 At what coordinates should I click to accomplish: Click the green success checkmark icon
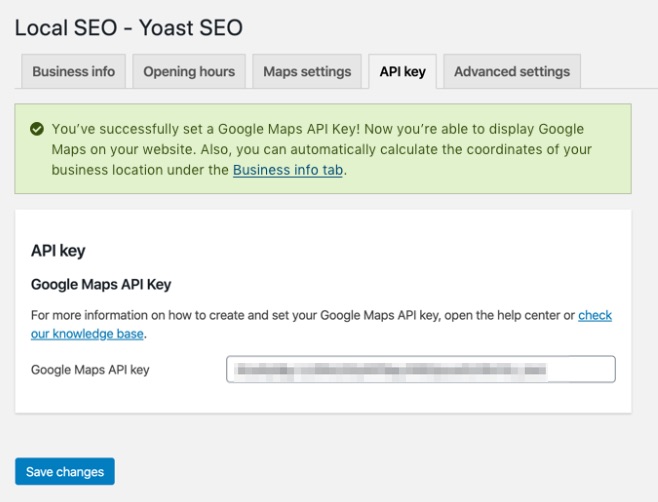tap(37, 129)
